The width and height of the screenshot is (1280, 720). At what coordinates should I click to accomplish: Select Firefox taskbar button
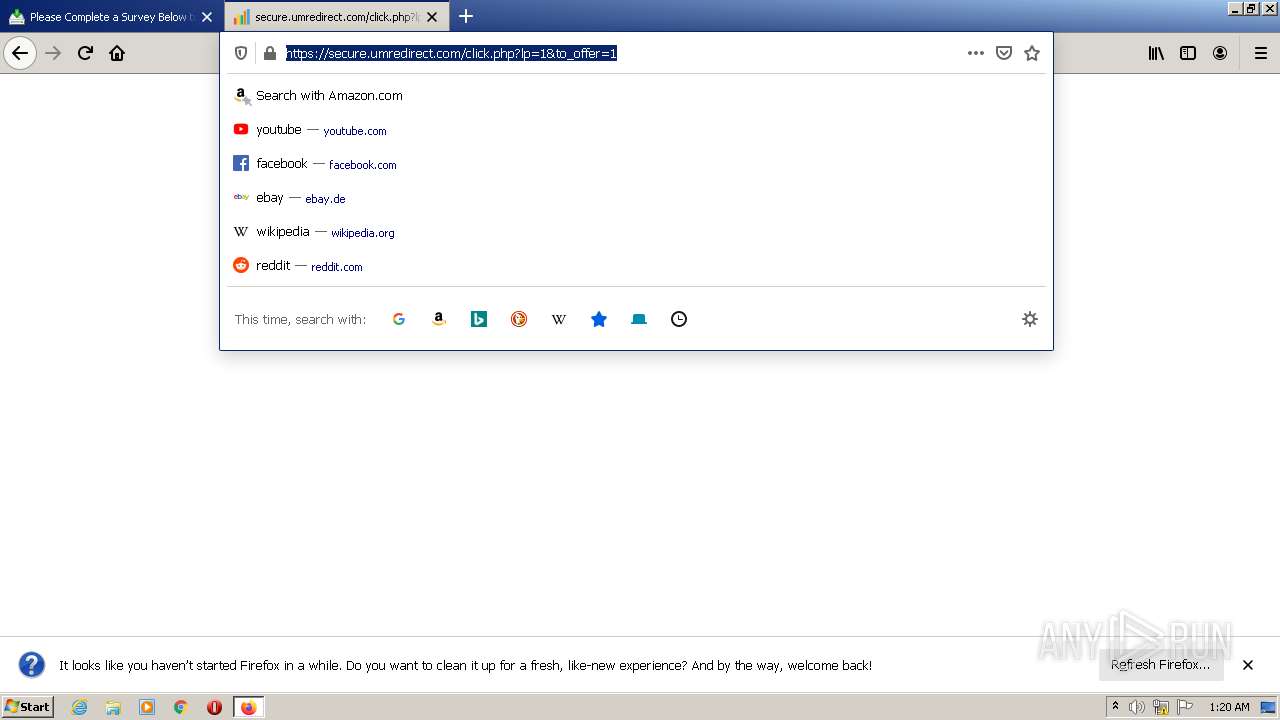coord(248,707)
